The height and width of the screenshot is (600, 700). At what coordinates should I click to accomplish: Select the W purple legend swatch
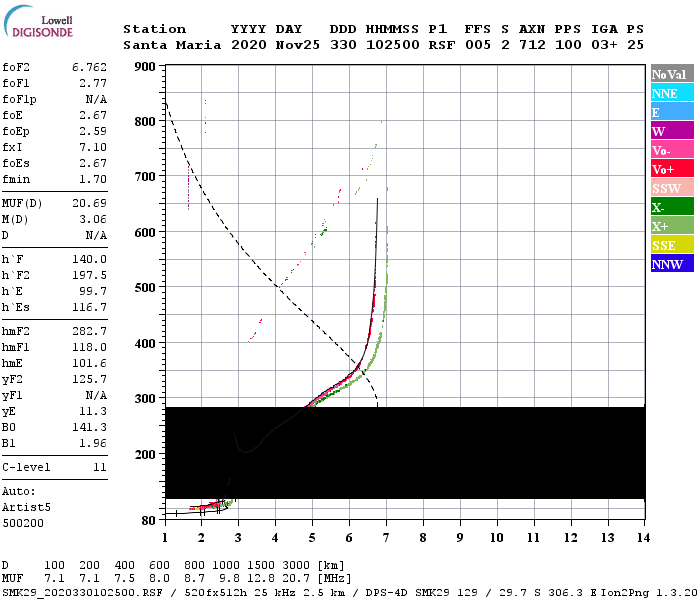pos(672,130)
